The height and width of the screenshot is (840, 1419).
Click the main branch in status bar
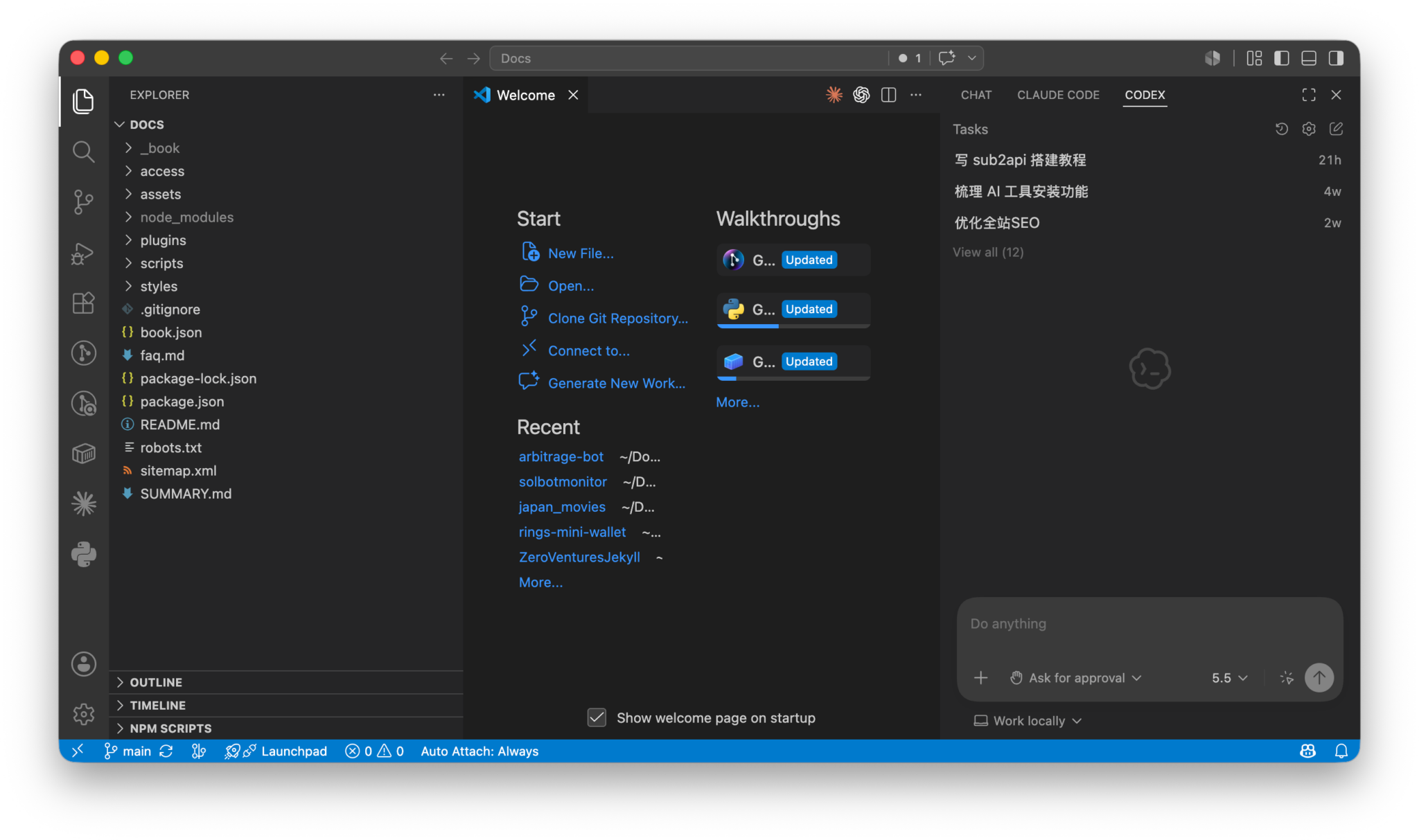(128, 751)
